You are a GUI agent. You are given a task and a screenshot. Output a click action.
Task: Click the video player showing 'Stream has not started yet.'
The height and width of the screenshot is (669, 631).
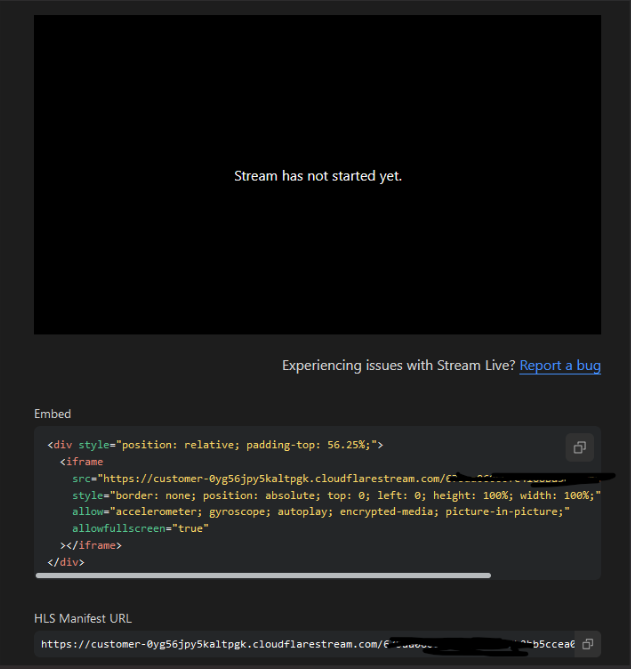(317, 175)
